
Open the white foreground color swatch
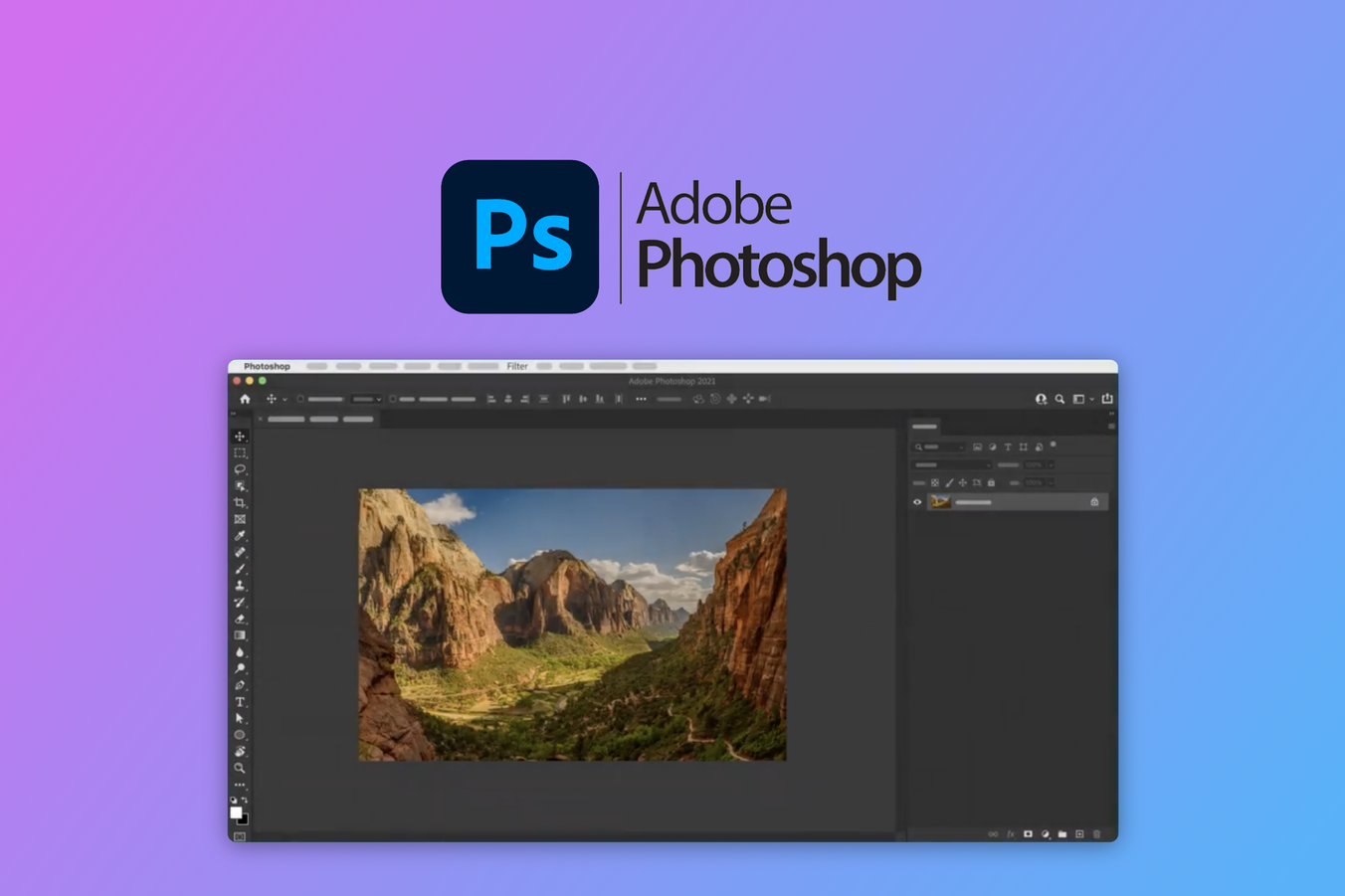[x=236, y=812]
